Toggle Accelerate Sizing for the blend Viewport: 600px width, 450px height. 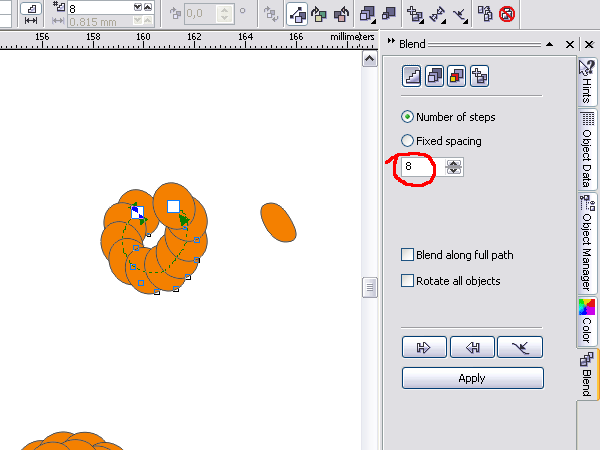(x=389, y=14)
